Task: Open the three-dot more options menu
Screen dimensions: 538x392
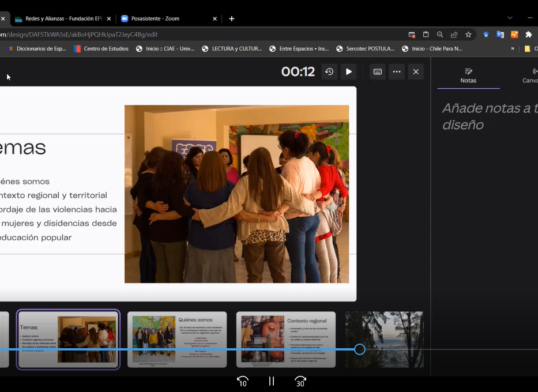Action: click(397, 72)
